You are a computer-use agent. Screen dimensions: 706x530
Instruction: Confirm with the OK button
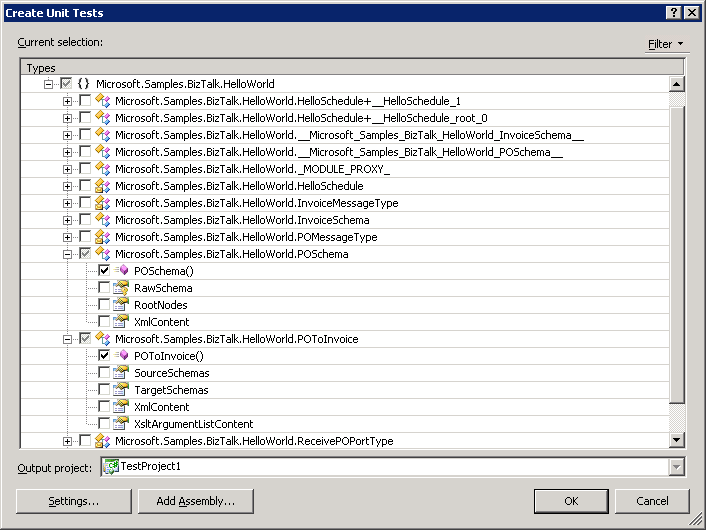(571, 501)
